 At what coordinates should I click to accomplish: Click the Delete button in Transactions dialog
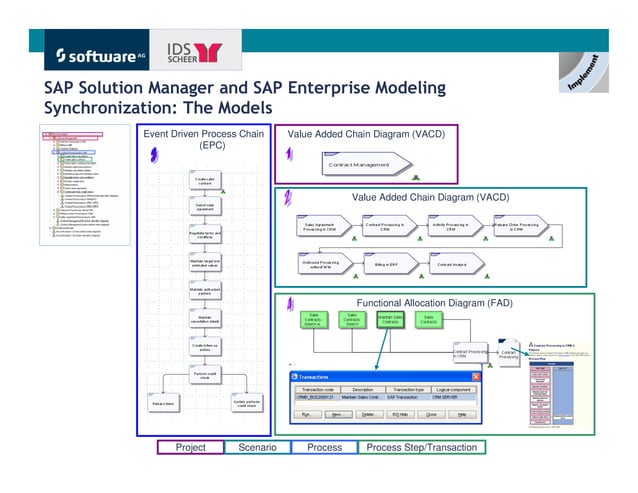(x=369, y=414)
